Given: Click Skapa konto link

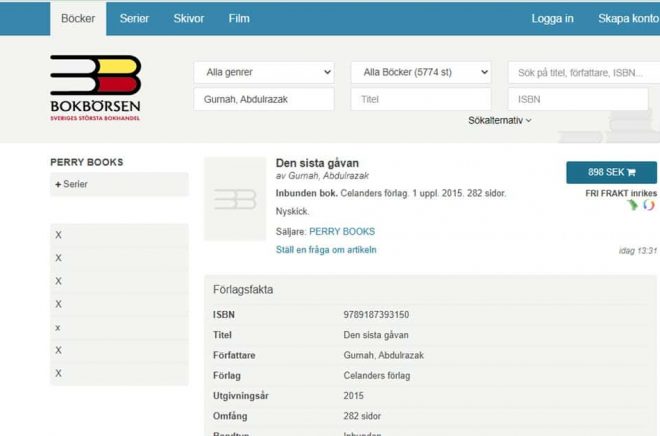Looking at the screenshot, I should pos(628,19).
